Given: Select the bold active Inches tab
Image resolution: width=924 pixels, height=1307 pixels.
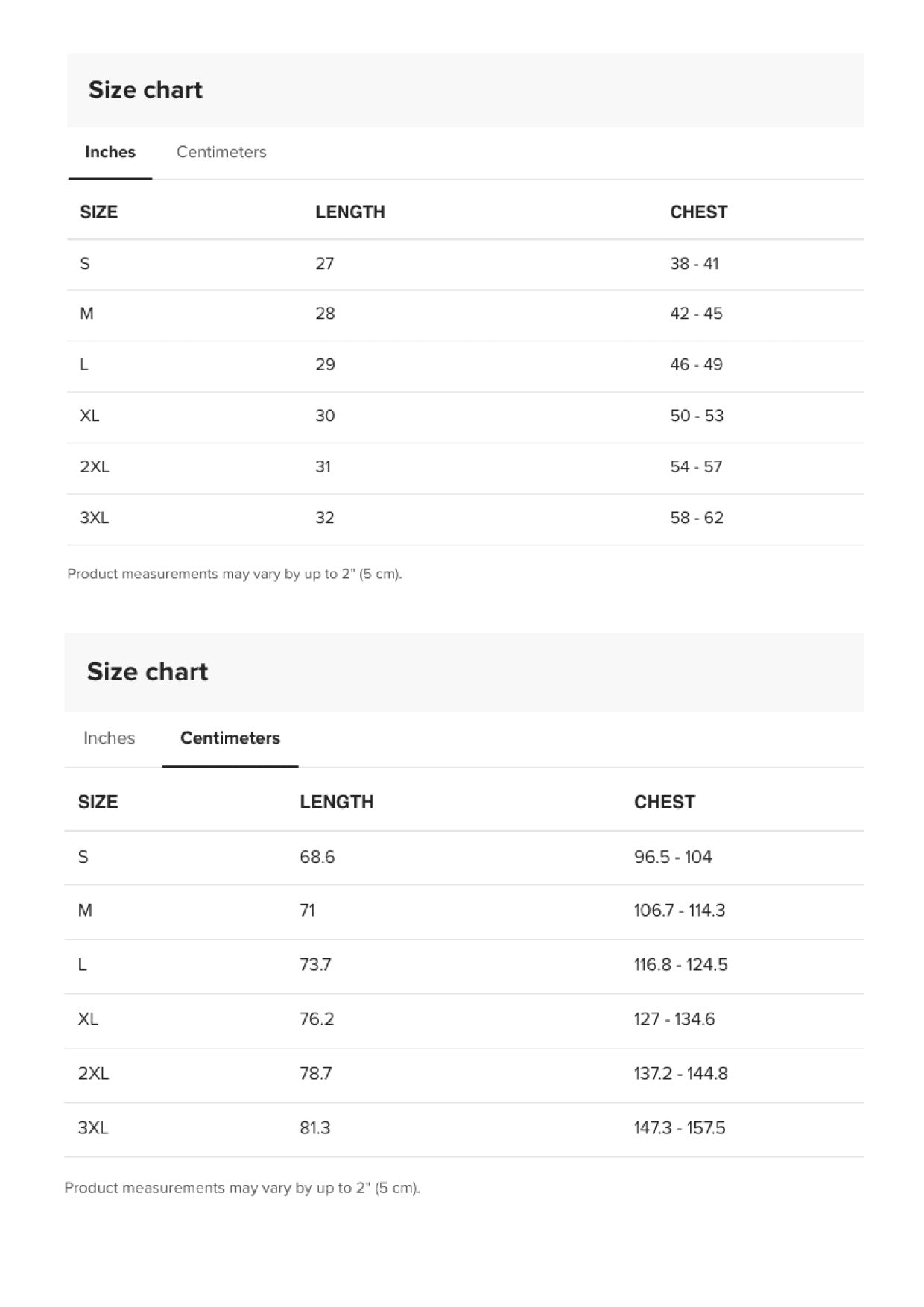Looking at the screenshot, I should point(110,152).
